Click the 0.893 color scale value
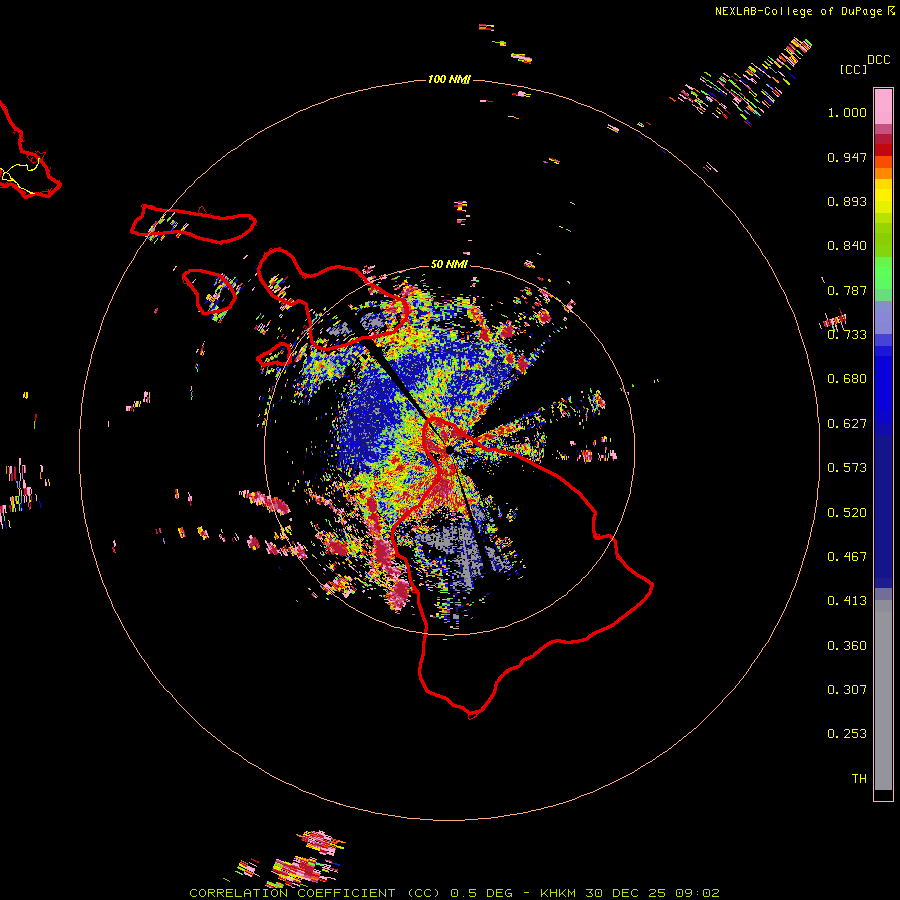 click(x=847, y=201)
